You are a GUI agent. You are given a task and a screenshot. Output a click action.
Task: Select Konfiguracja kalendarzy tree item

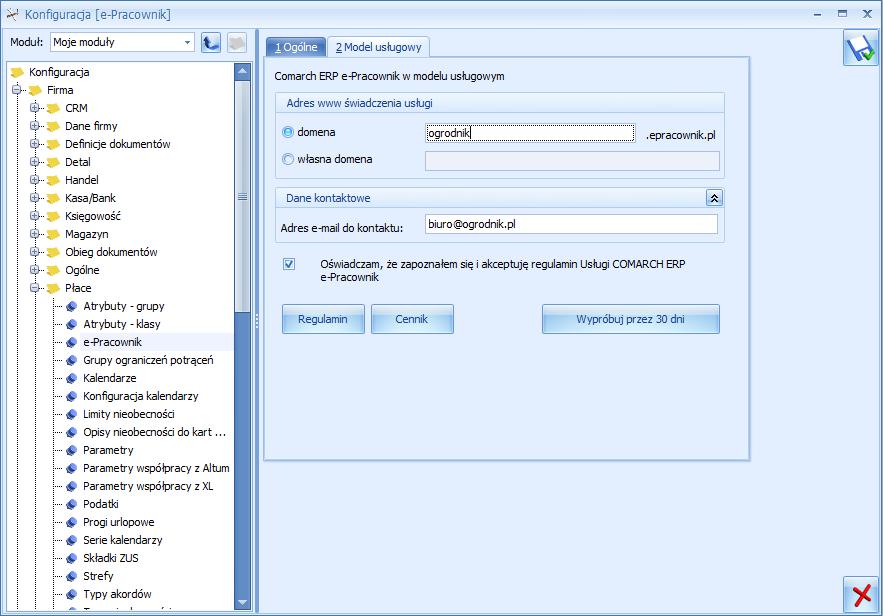pos(141,396)
